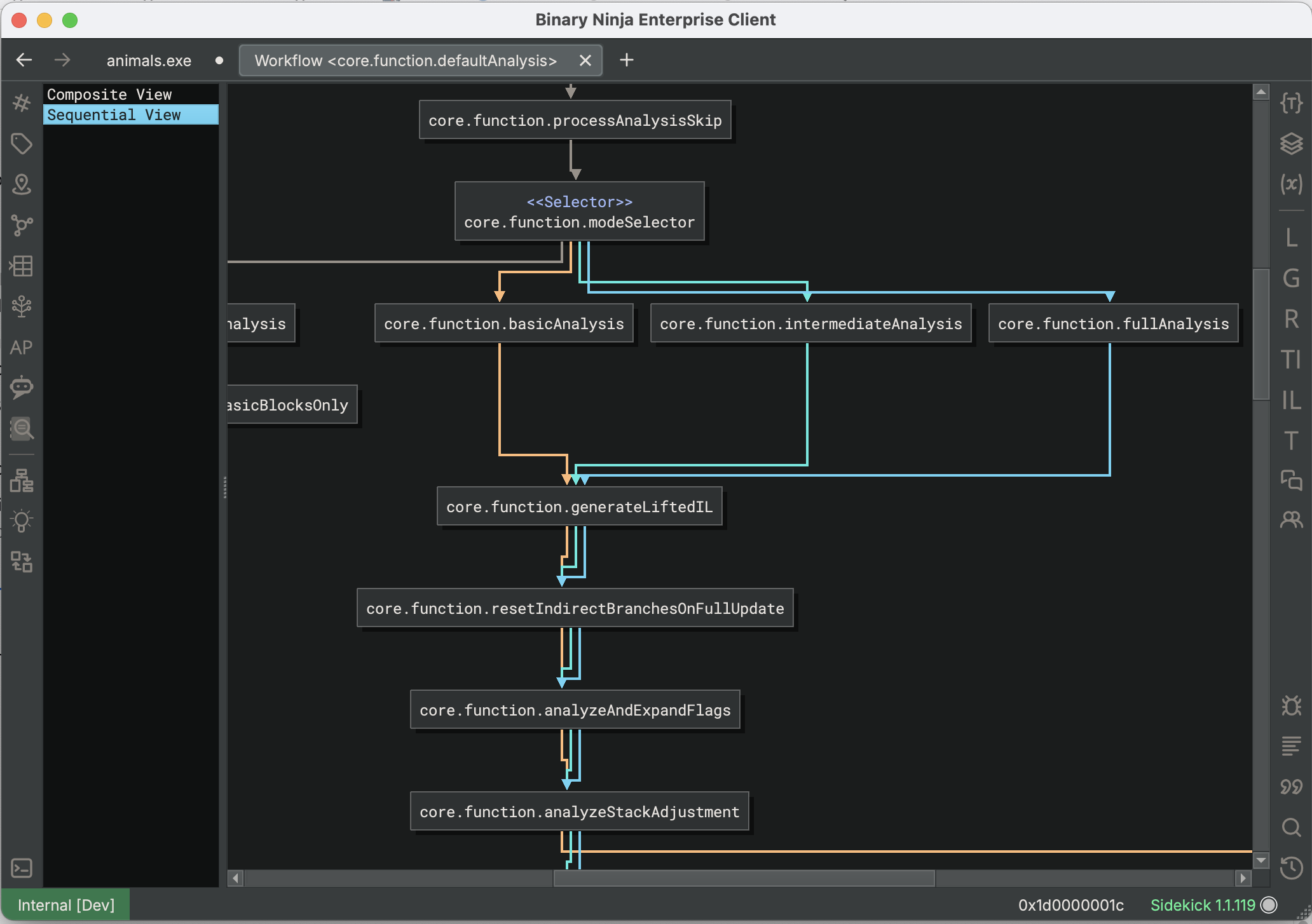Select the core.function.processAnalysisSkip node

(x=575, y=120)
